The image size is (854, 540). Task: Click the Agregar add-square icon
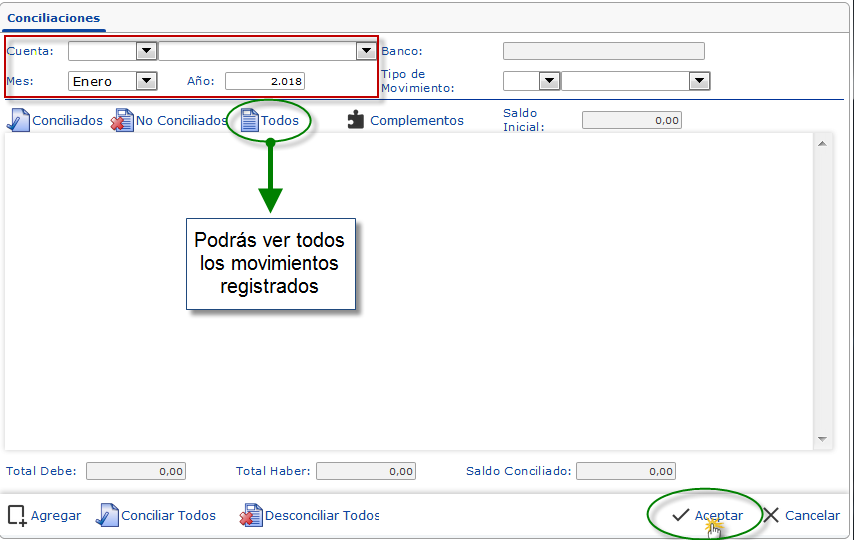point(17,515)
